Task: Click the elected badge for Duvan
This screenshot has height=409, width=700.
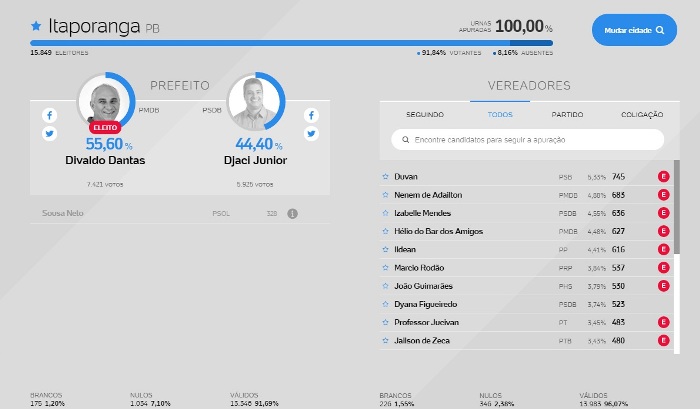Action: coord(663,176)
